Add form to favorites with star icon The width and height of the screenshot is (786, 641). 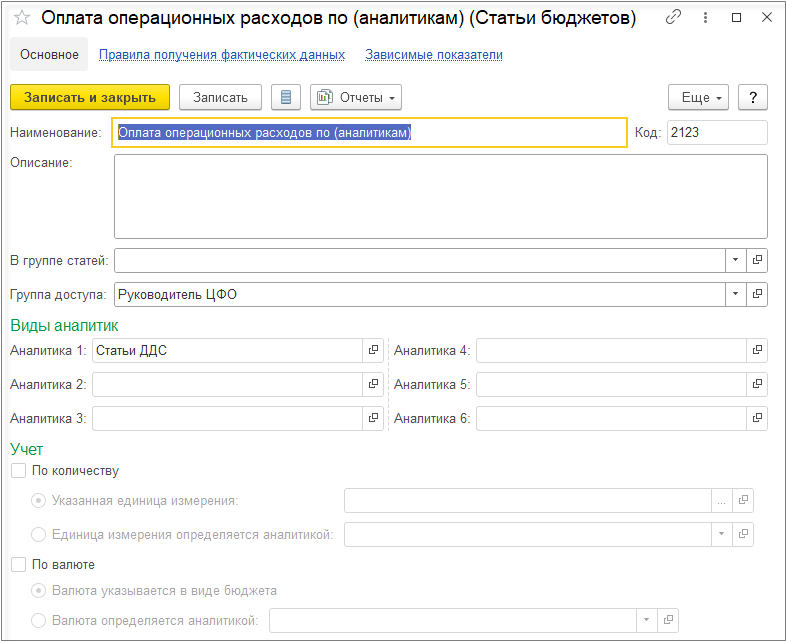click(x=22, y=18)
